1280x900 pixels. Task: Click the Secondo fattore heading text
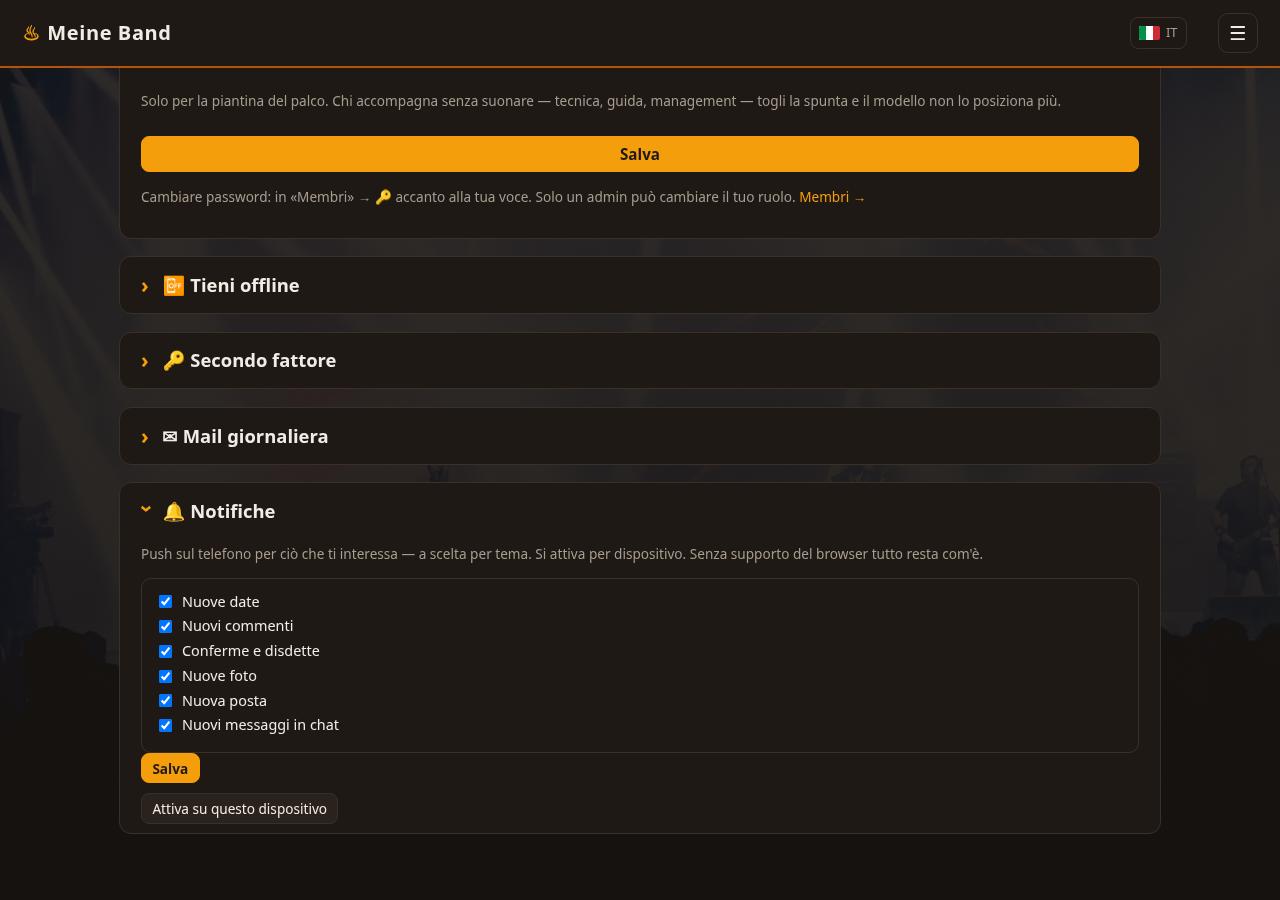pos(263,361)
